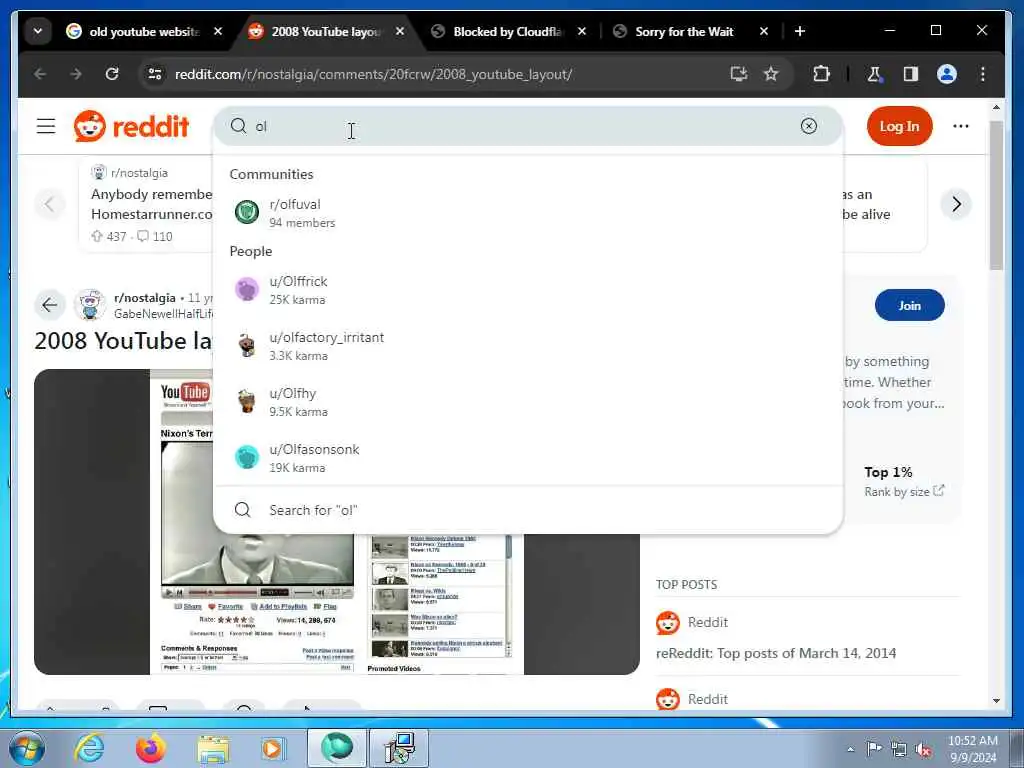Switch to the 'old youtube website' tab
The height and width of the screenshot is (768, 1024).
[145, 31]
